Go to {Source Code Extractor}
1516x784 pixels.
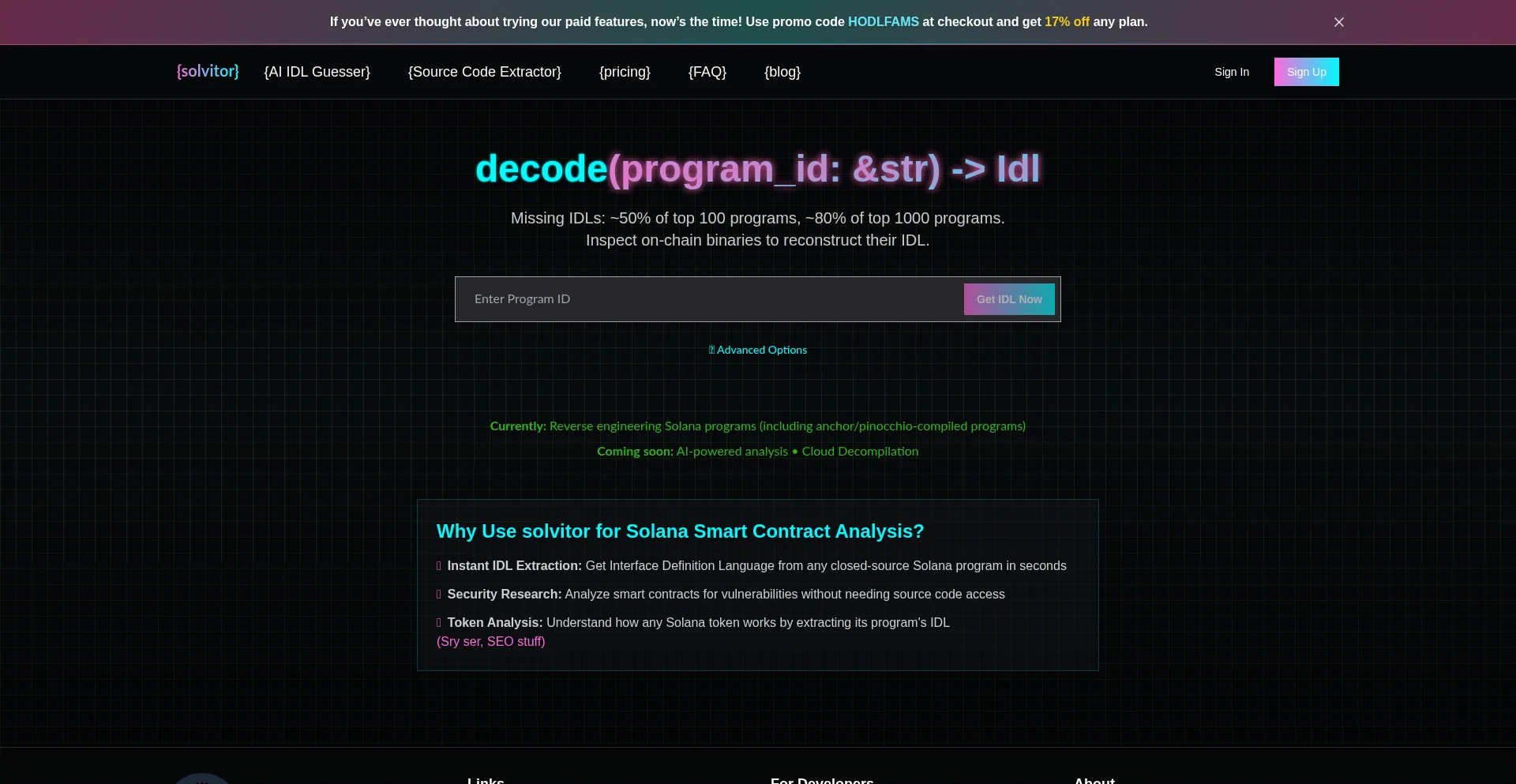(x=484, y=72)
